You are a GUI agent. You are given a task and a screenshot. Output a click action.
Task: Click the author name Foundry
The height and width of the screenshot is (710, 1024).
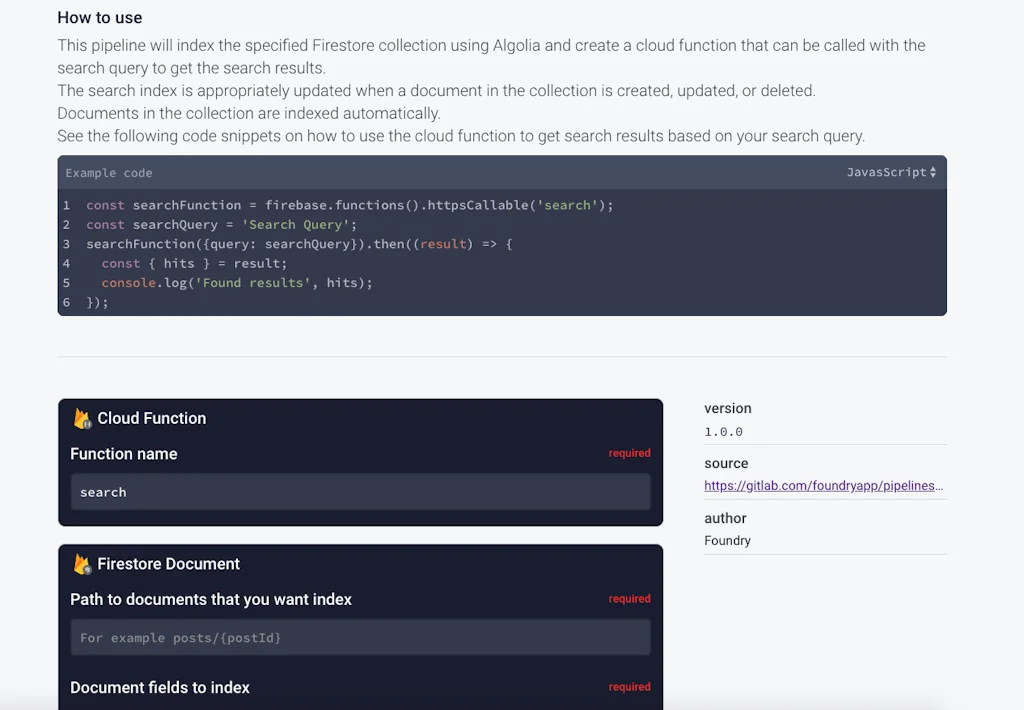(727, 541)
